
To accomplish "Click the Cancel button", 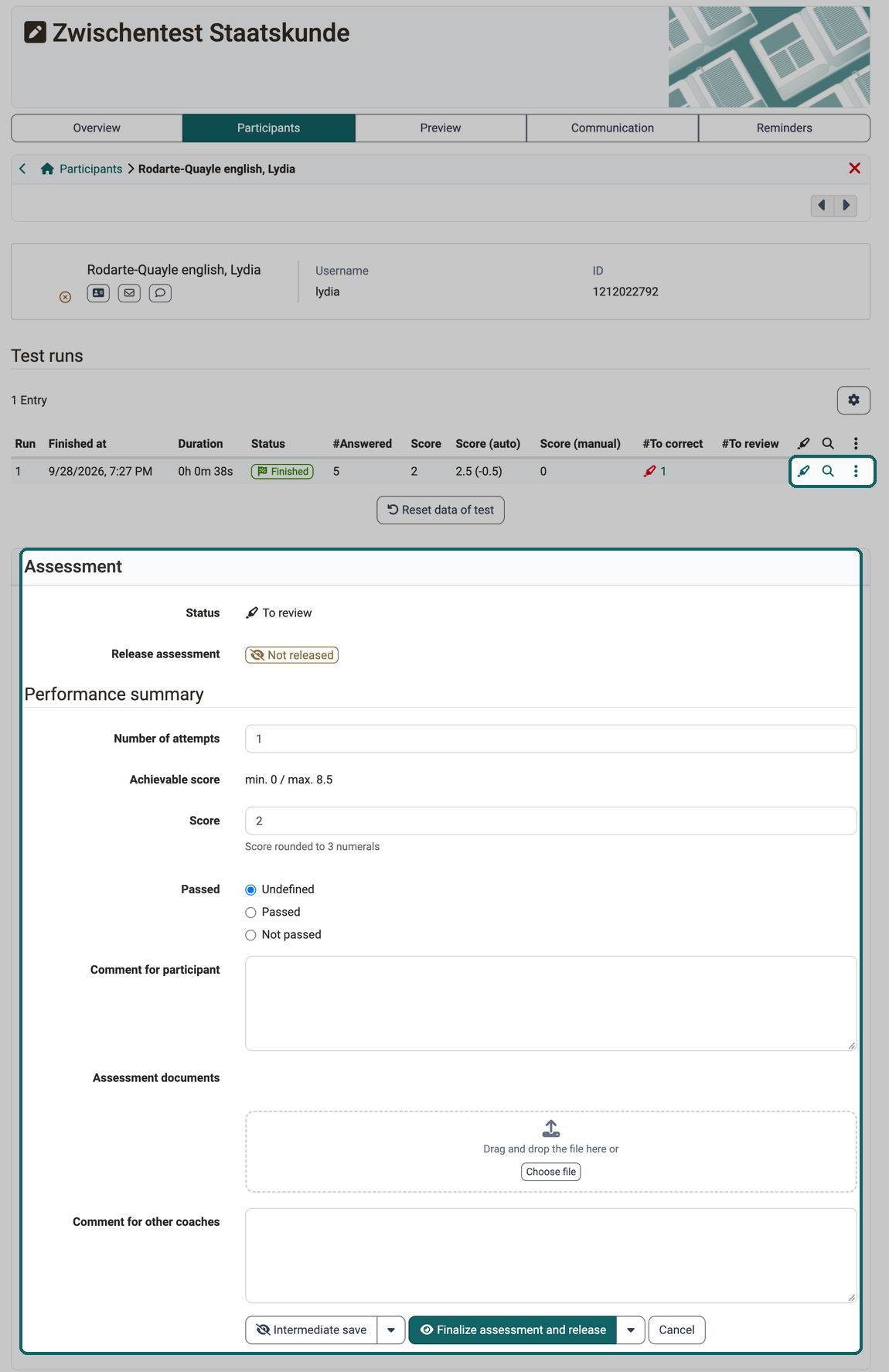I will 676,1330.
